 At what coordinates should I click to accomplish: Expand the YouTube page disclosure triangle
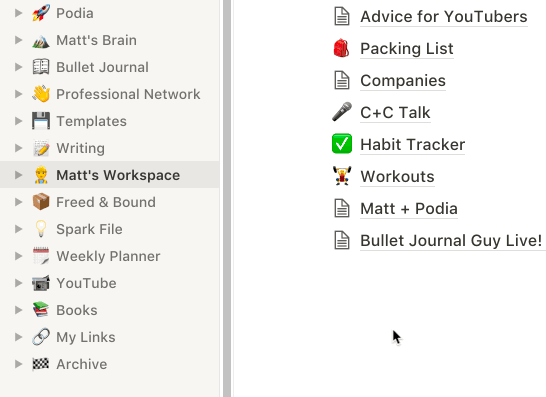coord(18,283)
